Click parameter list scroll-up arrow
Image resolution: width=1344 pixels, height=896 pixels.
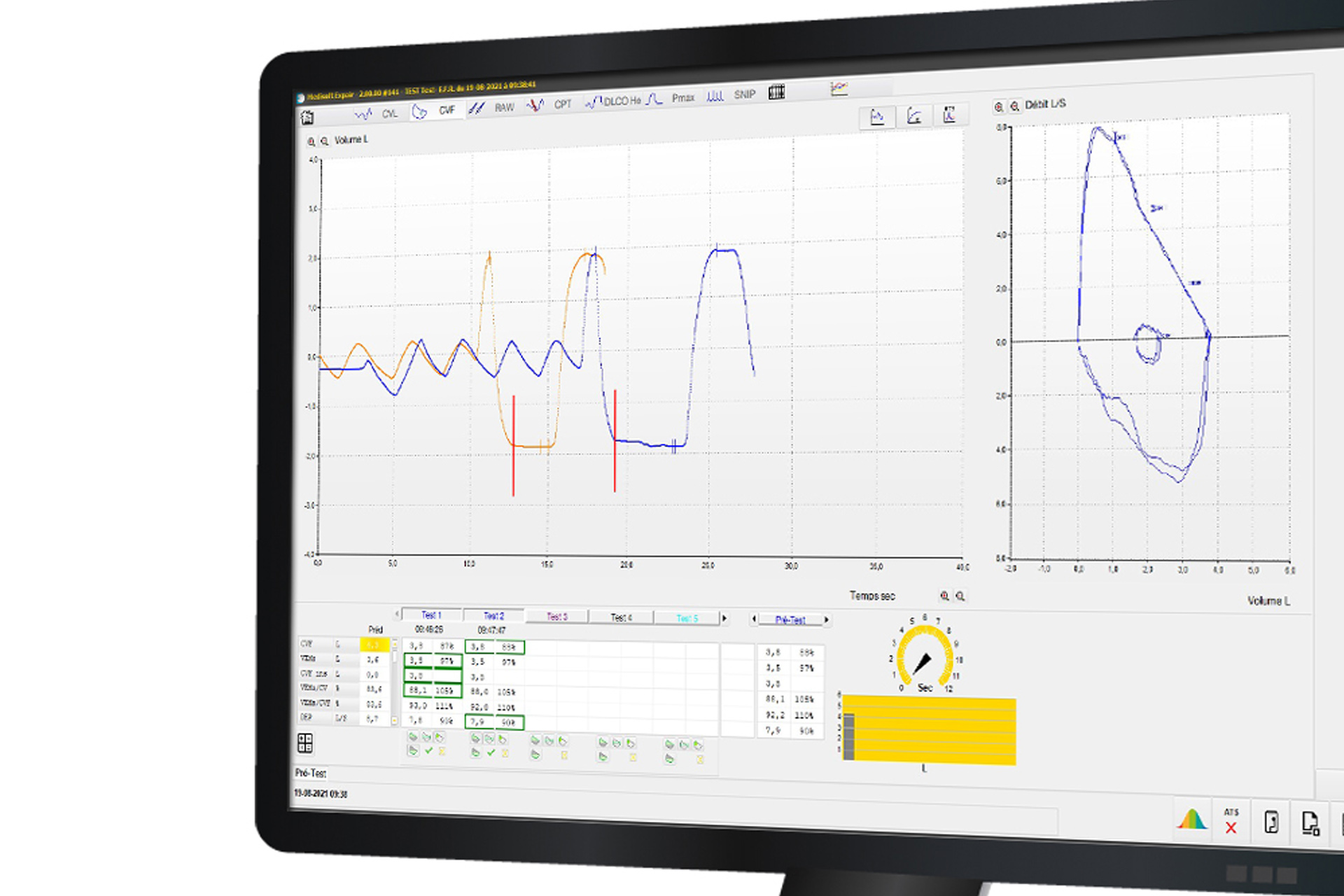coord(395,645)
